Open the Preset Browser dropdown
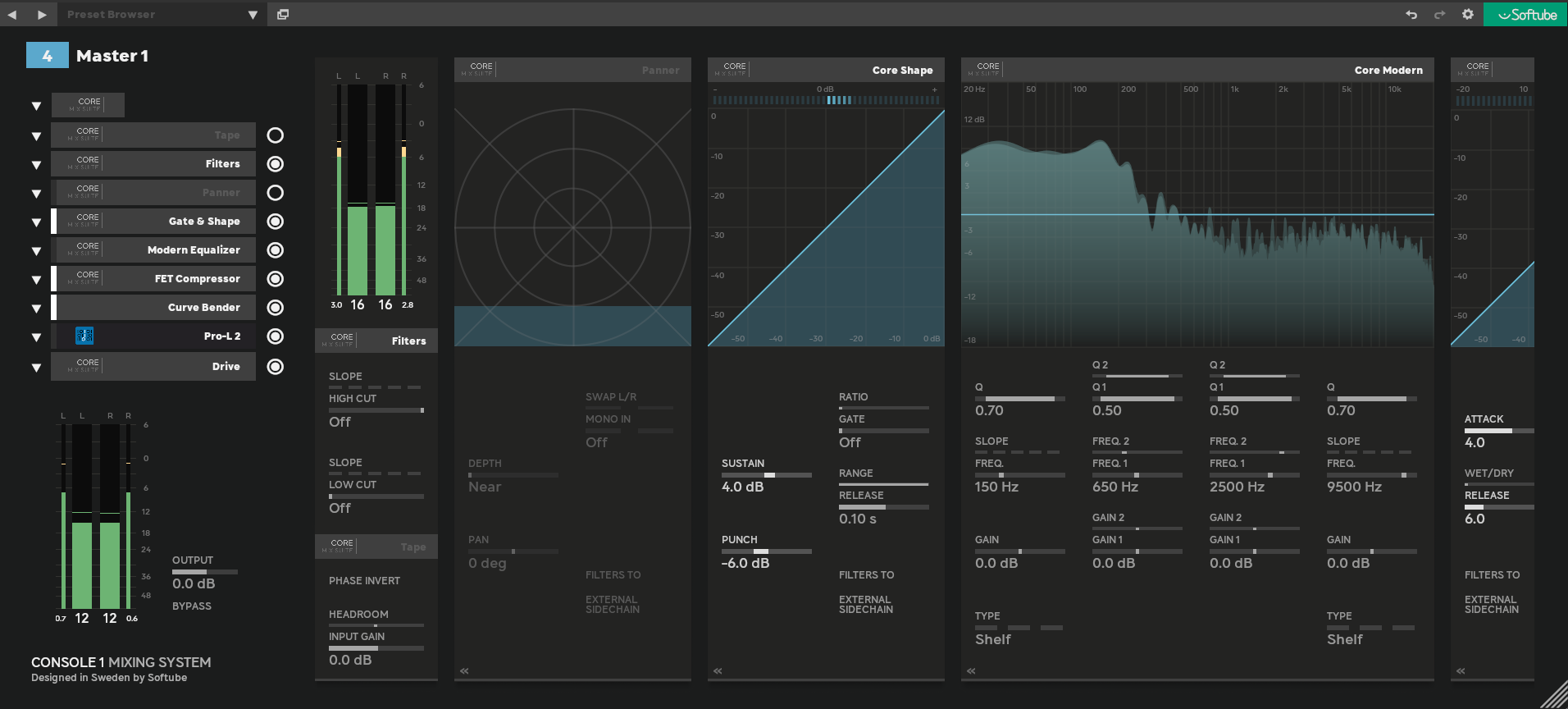Viewport: 1568px width, 709px height. 253,15
